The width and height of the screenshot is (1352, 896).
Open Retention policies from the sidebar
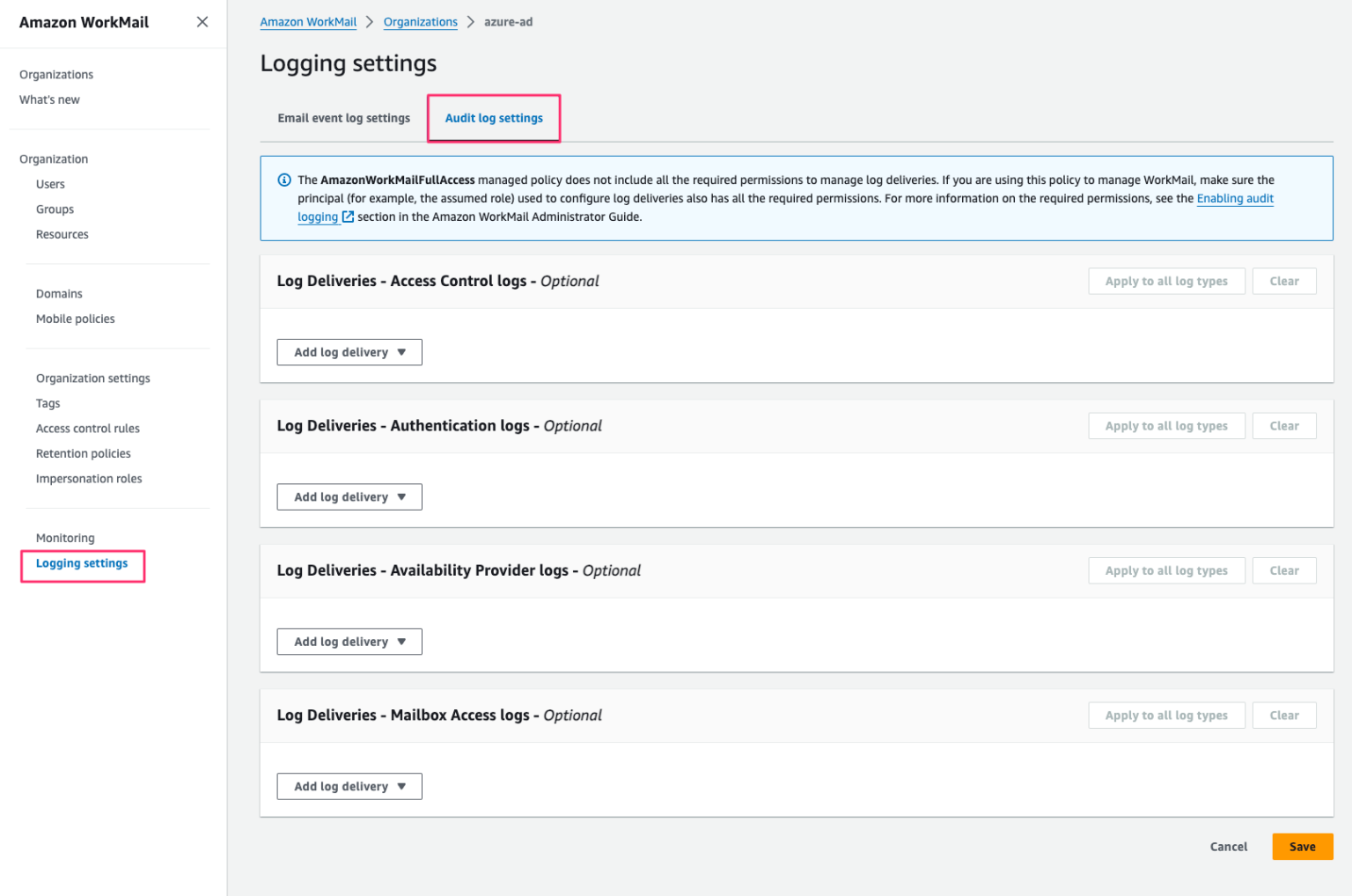point(83,453)
